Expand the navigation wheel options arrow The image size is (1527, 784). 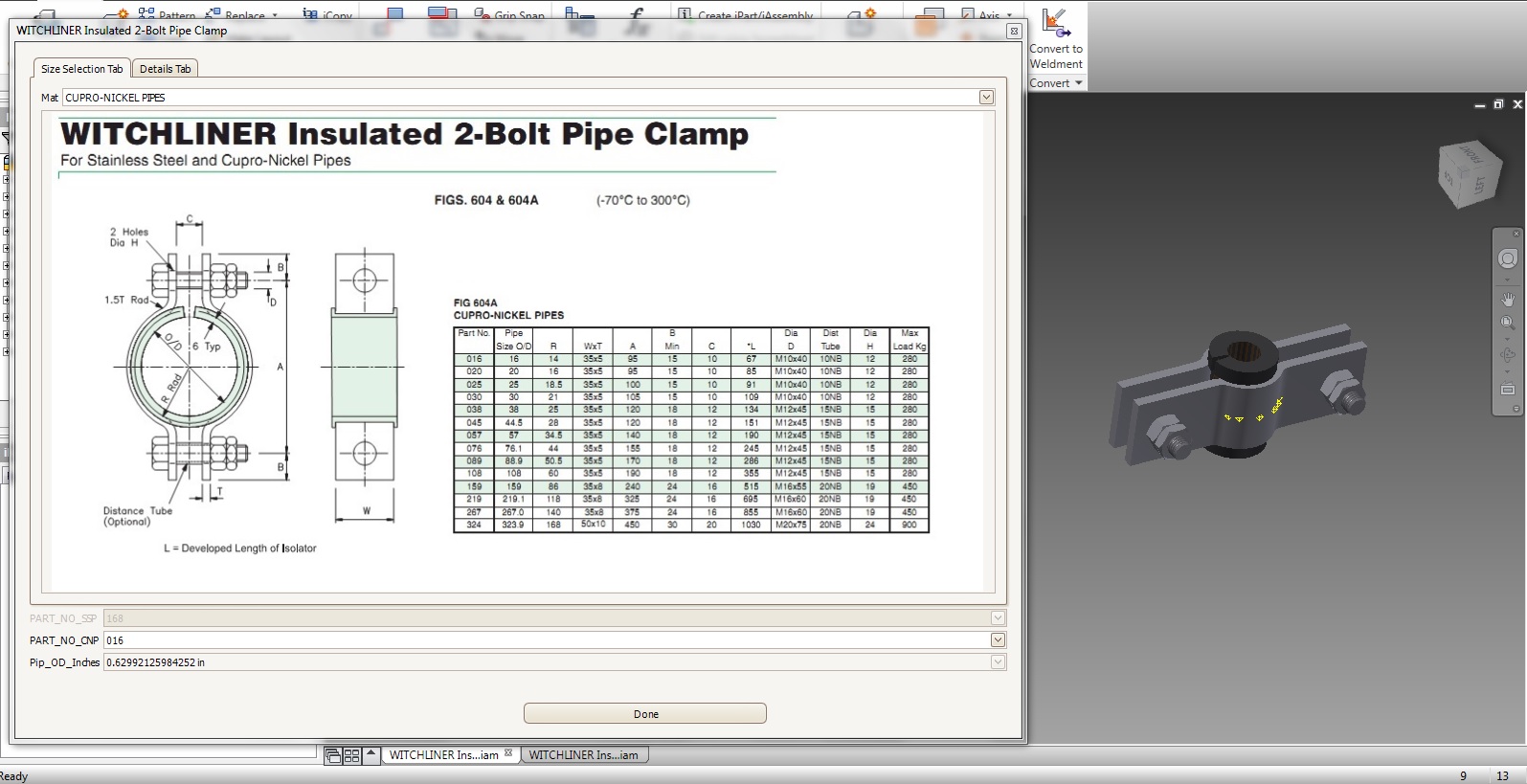click(x=1507, y=280)
